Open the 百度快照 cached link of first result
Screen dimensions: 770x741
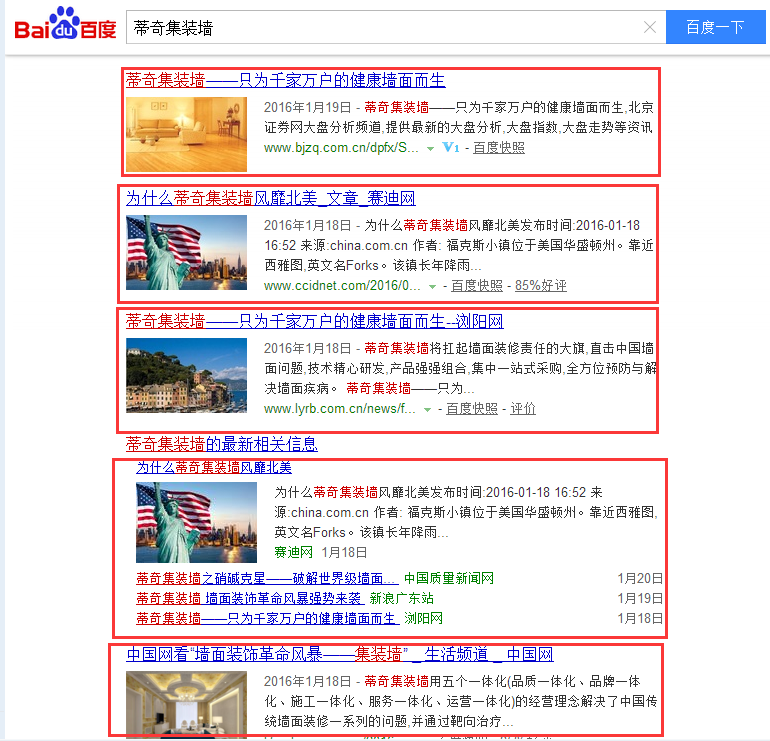click(x=498, y=148)
